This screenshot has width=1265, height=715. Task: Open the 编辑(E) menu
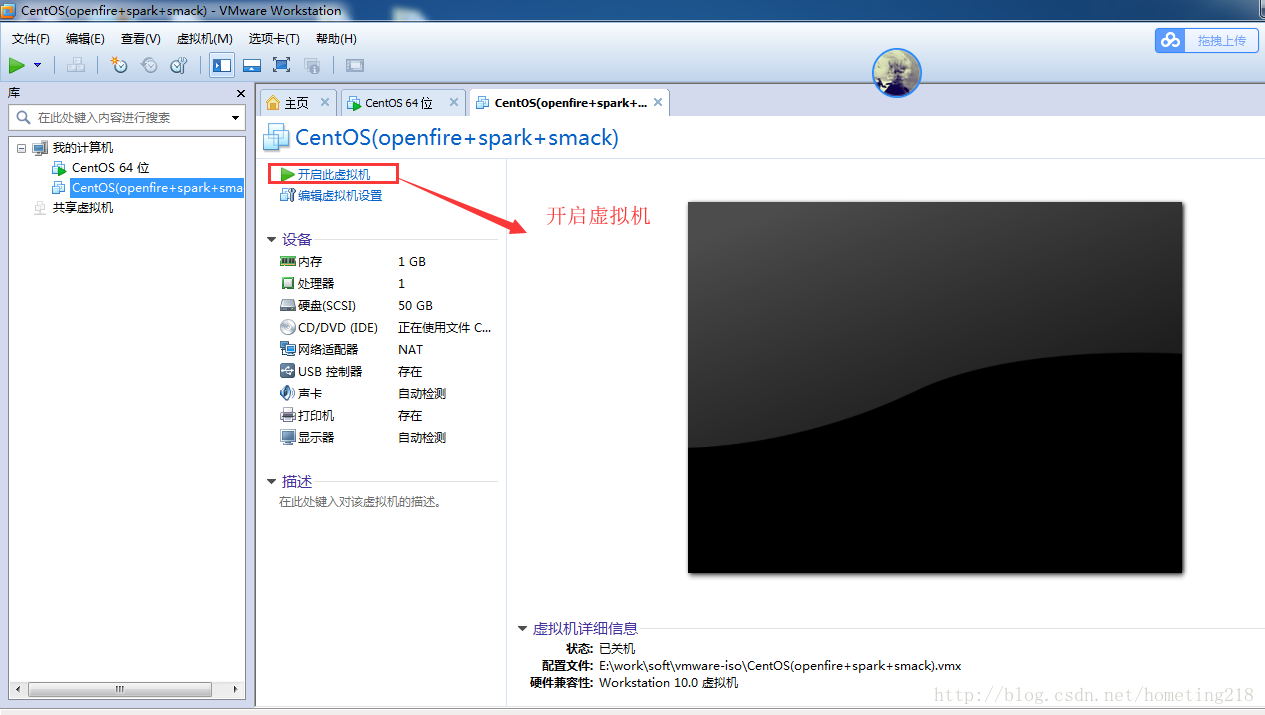point(85,39)
